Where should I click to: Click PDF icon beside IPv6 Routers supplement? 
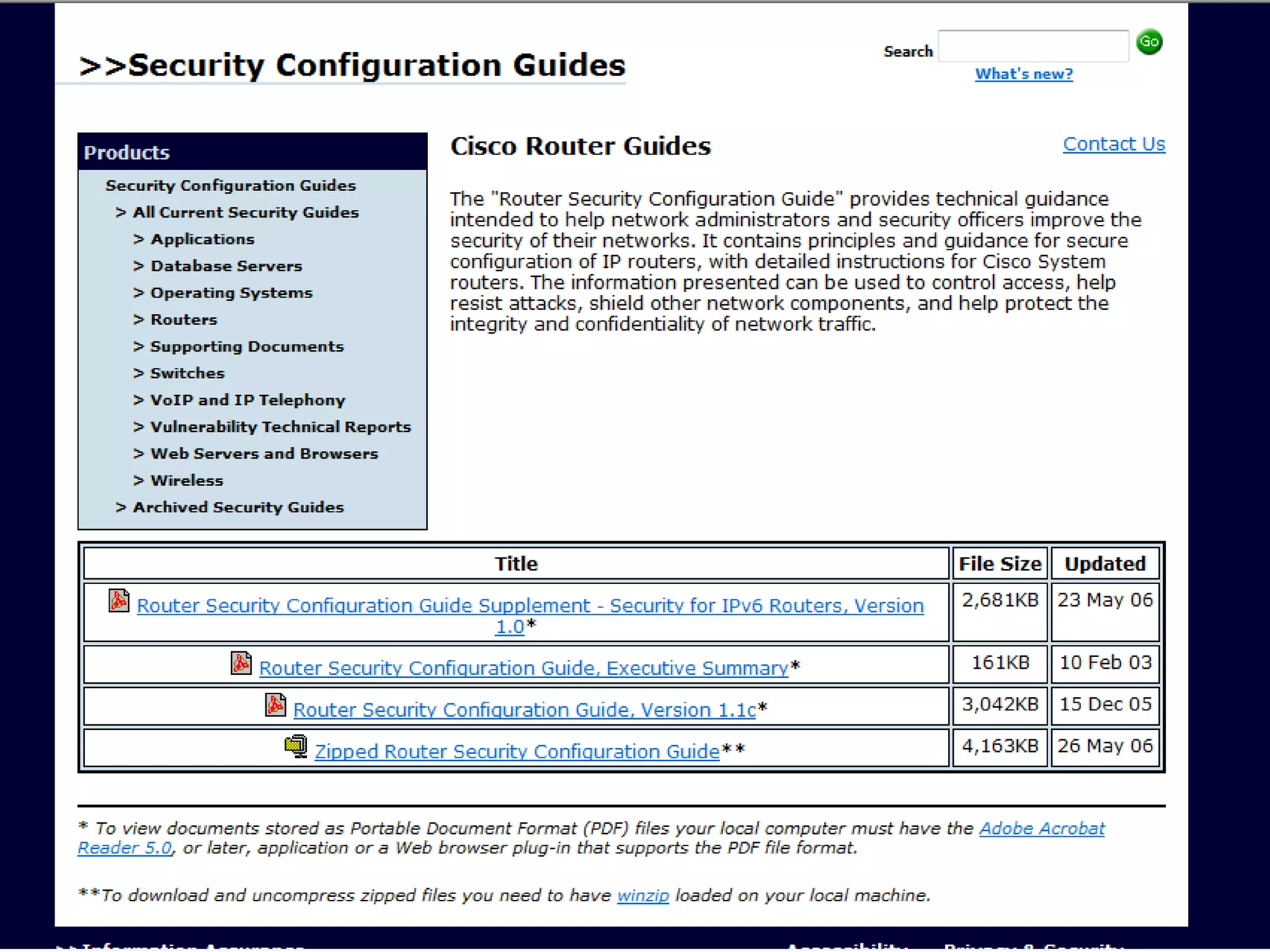click(118, 601)
